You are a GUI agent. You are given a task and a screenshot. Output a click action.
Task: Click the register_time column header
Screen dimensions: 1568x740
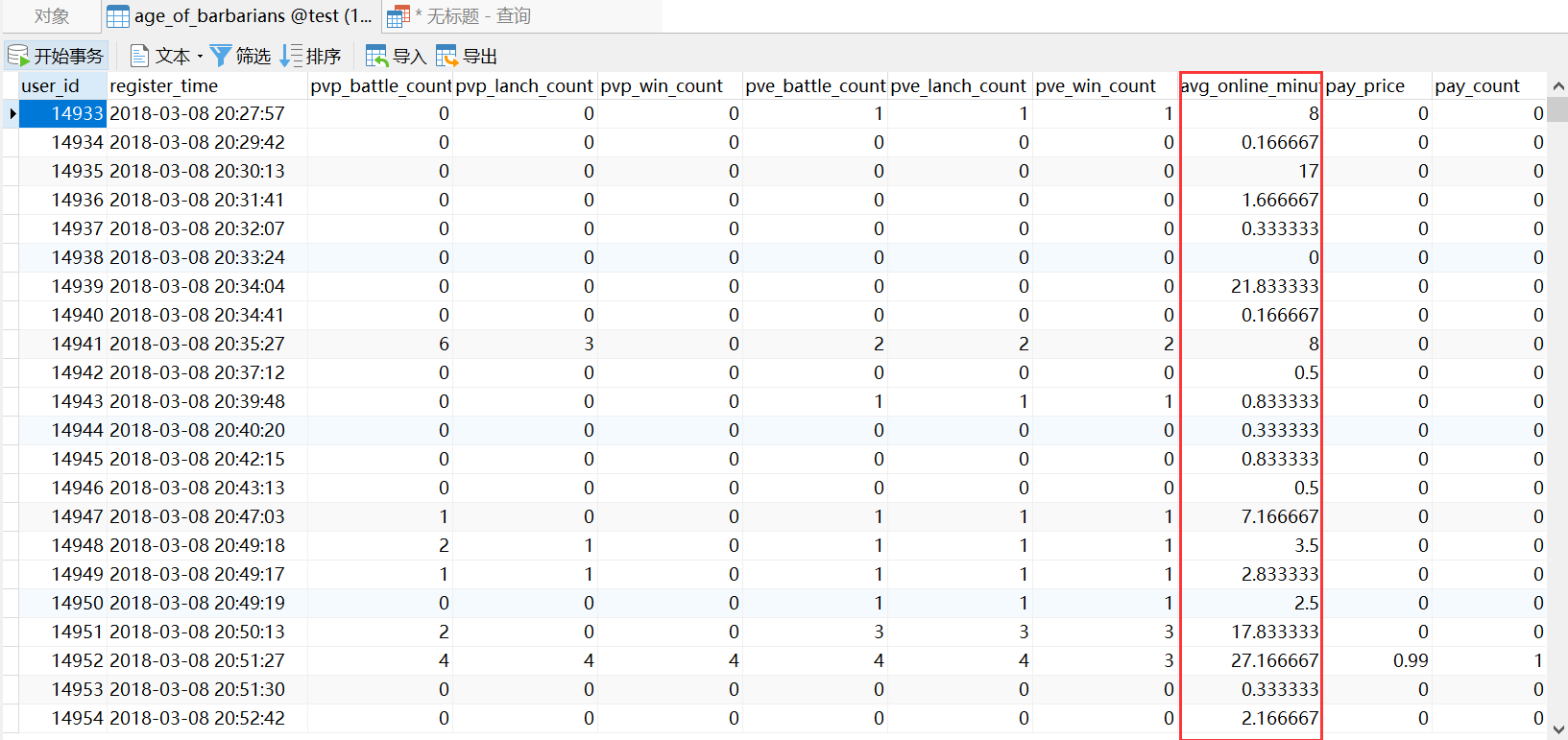tap(207, 85)
